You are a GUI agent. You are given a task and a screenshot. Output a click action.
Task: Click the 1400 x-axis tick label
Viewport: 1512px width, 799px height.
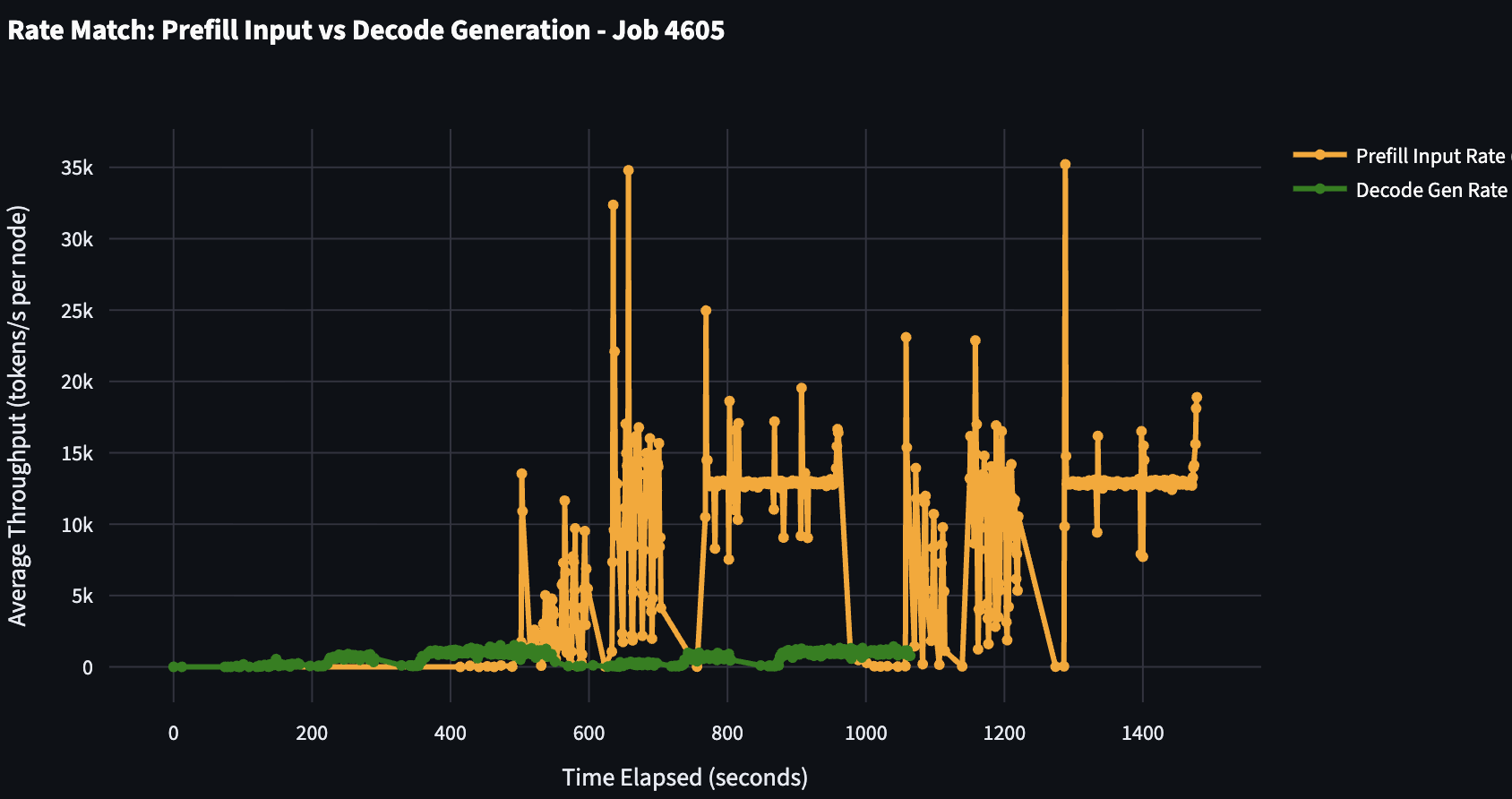point(1142,734)
